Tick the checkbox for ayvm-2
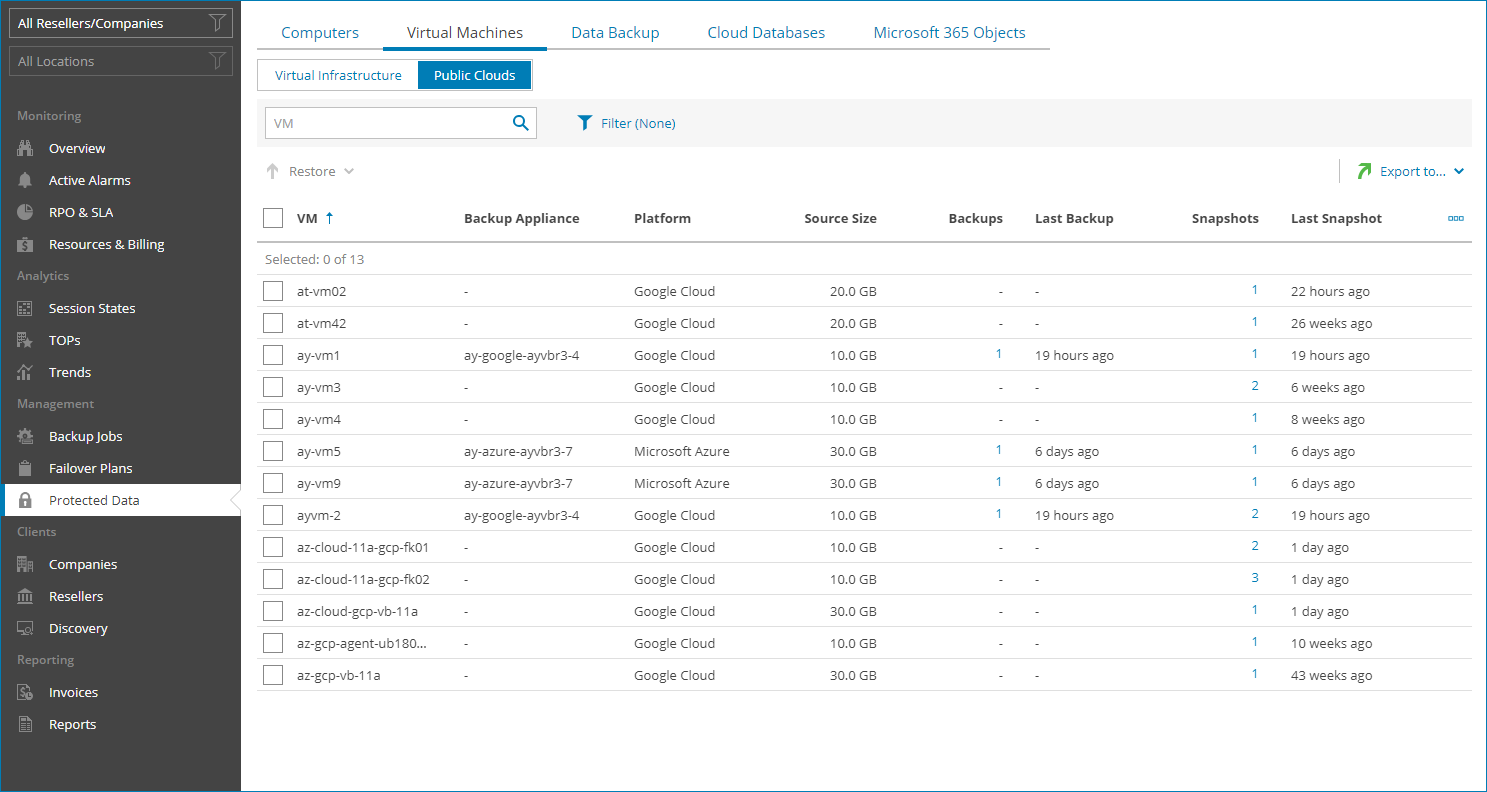1487x792 pixels. (x=273, y=515)
